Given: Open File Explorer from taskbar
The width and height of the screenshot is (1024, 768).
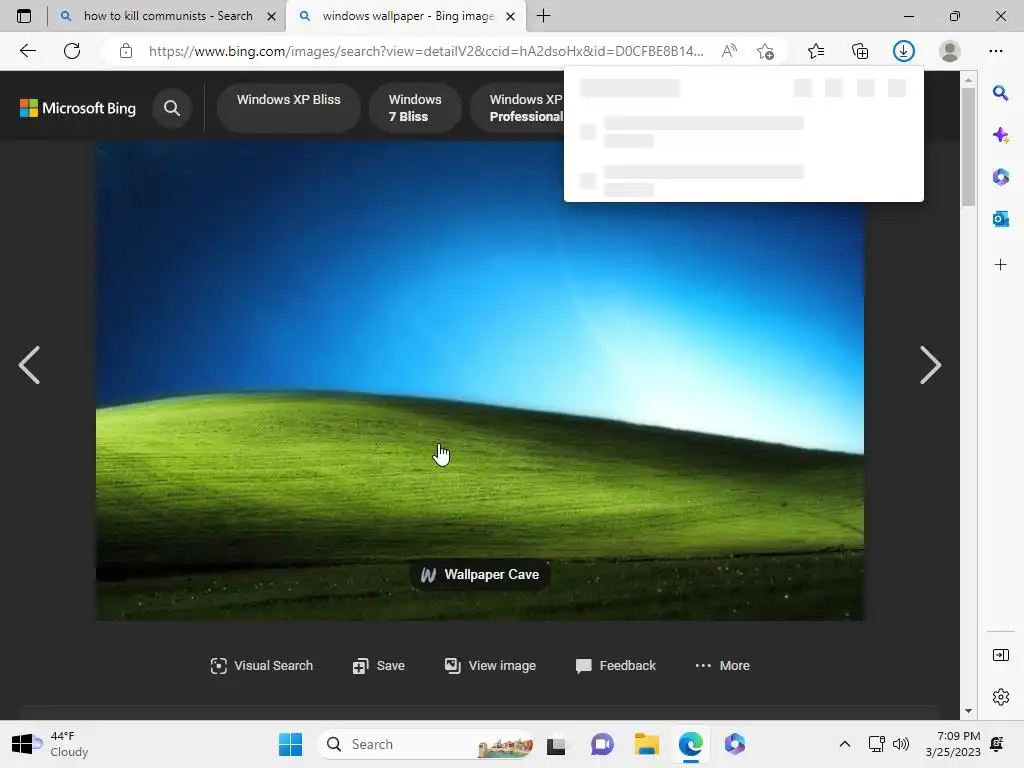Looking at the screenshot, I should click(647, 744).
